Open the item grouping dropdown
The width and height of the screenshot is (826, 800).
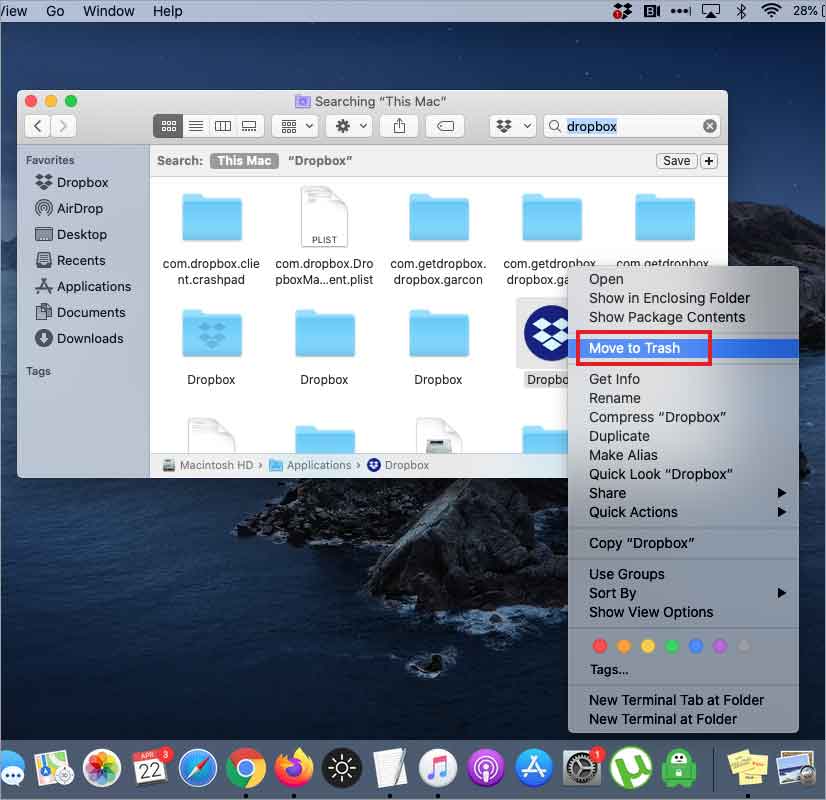pos(294,126)
